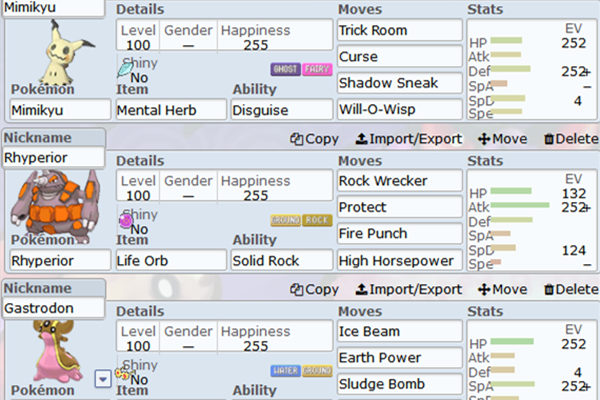Click Rhyperior's Rock type badge
Screen dimensions: 600x400
317,220
